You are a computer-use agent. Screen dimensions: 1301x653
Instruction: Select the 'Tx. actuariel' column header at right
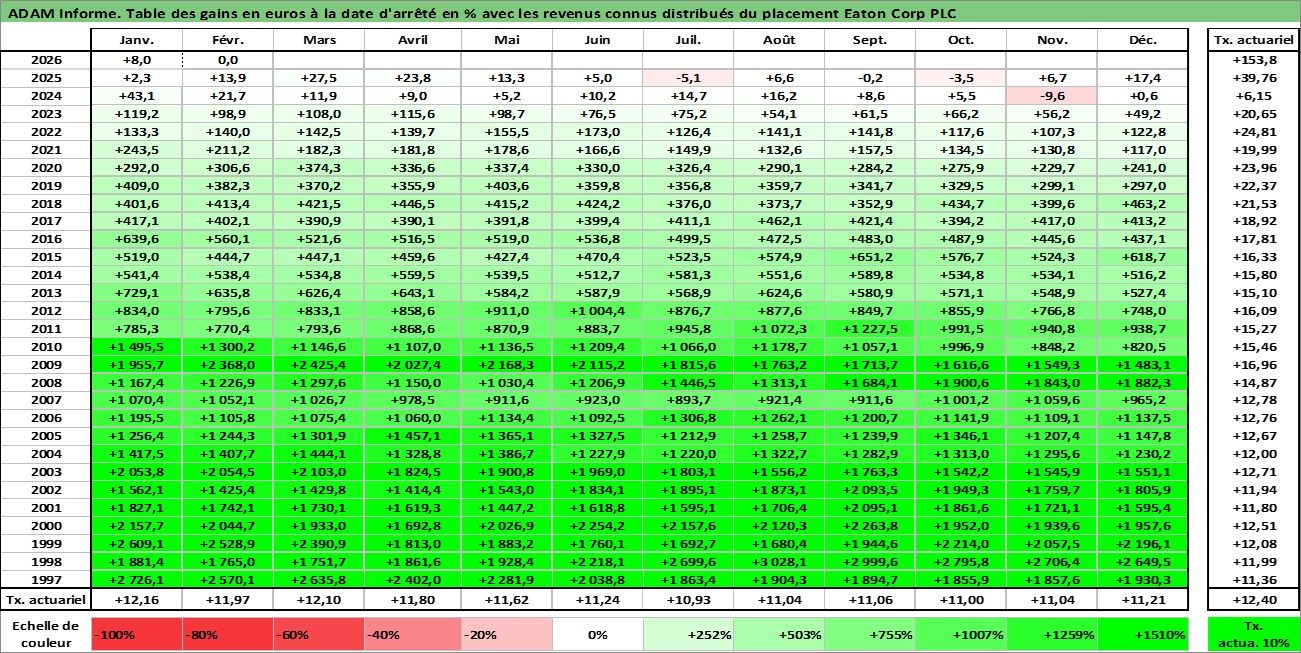pos(1253,40)
